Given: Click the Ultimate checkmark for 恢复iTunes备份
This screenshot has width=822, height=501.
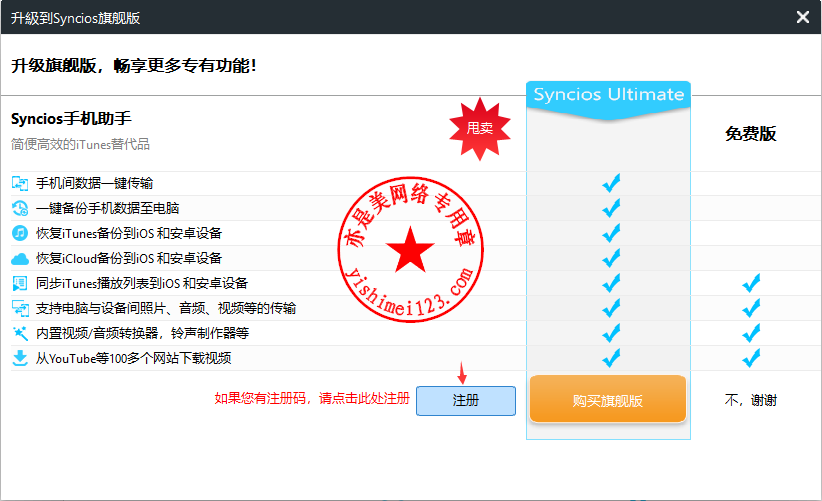Looking at the screenshot, I should click(611, 233).
